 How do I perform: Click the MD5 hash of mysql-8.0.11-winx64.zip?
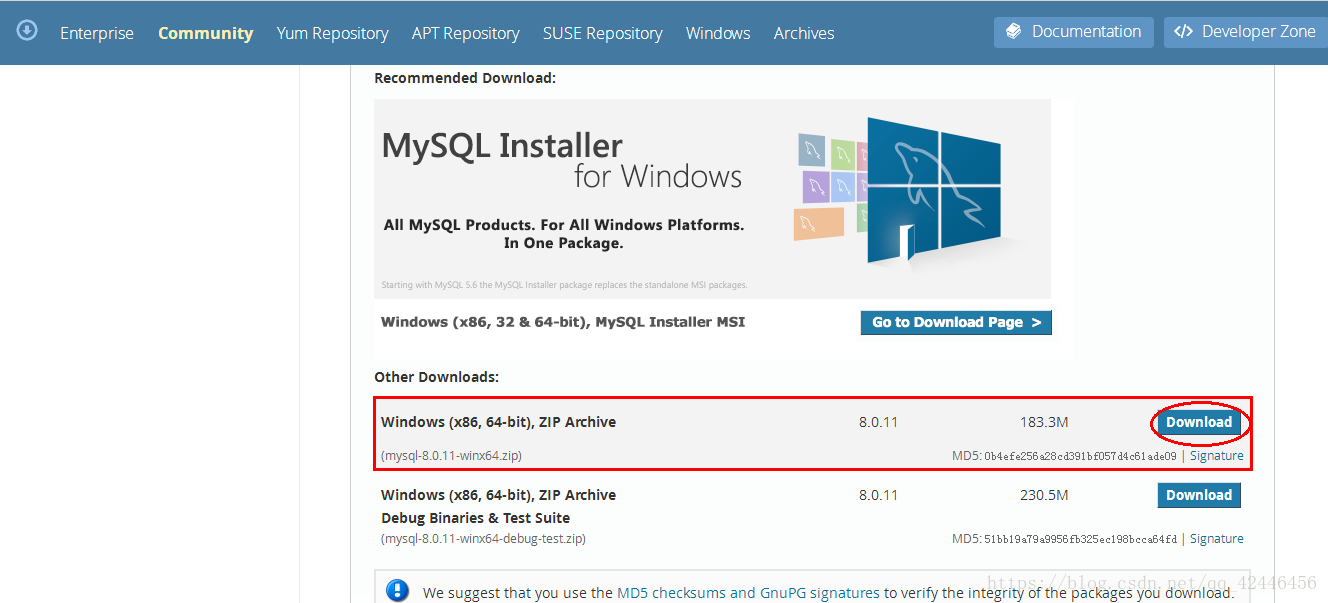(x=1081, y=456)
